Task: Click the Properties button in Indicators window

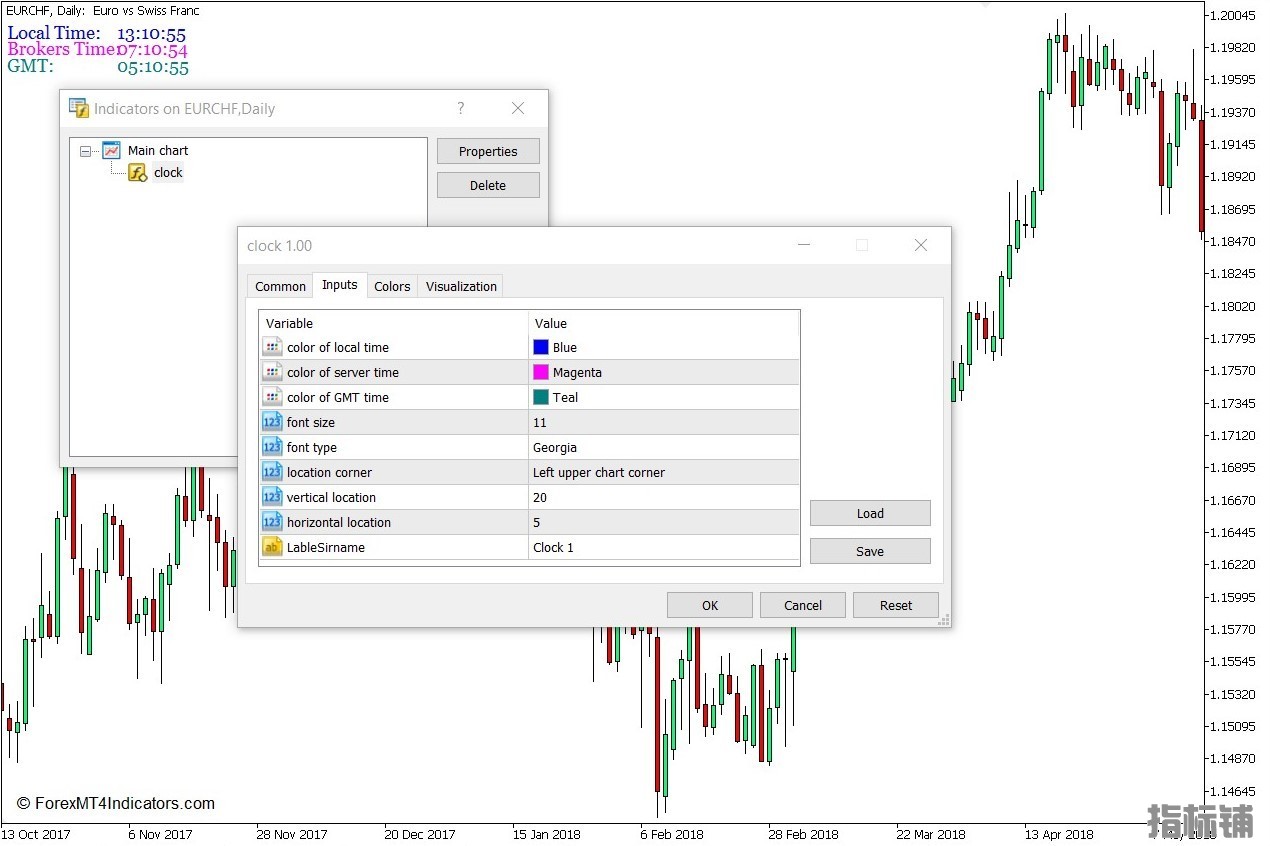Action: [x=488, y=151]
